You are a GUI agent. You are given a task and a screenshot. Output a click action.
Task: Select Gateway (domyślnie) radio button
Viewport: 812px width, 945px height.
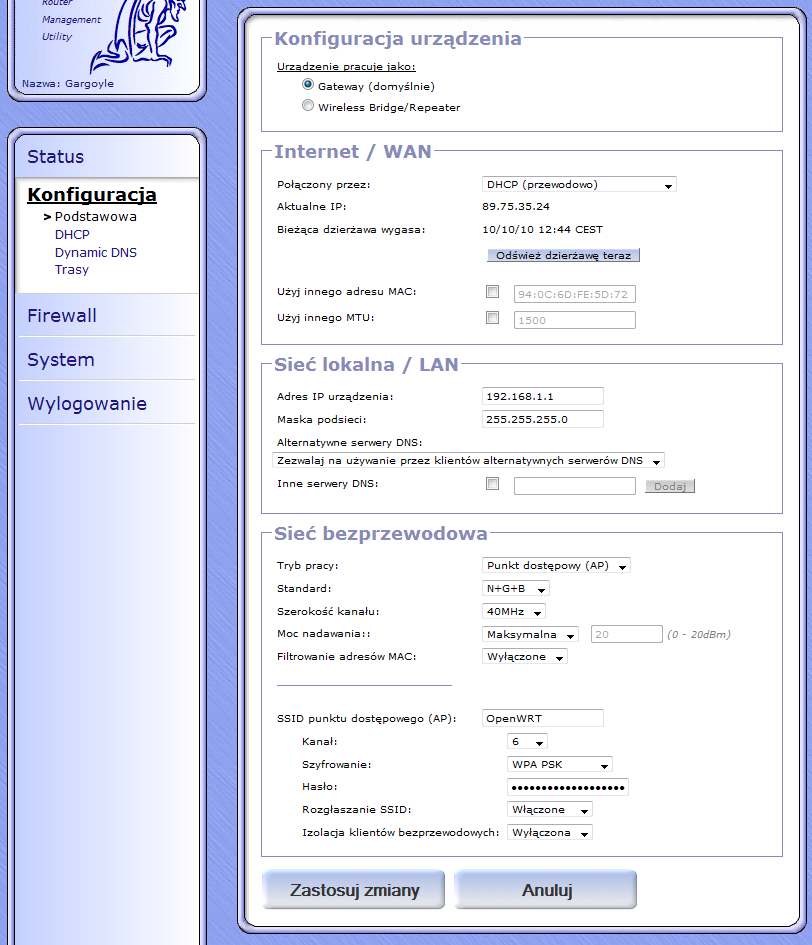click(308, 85)
